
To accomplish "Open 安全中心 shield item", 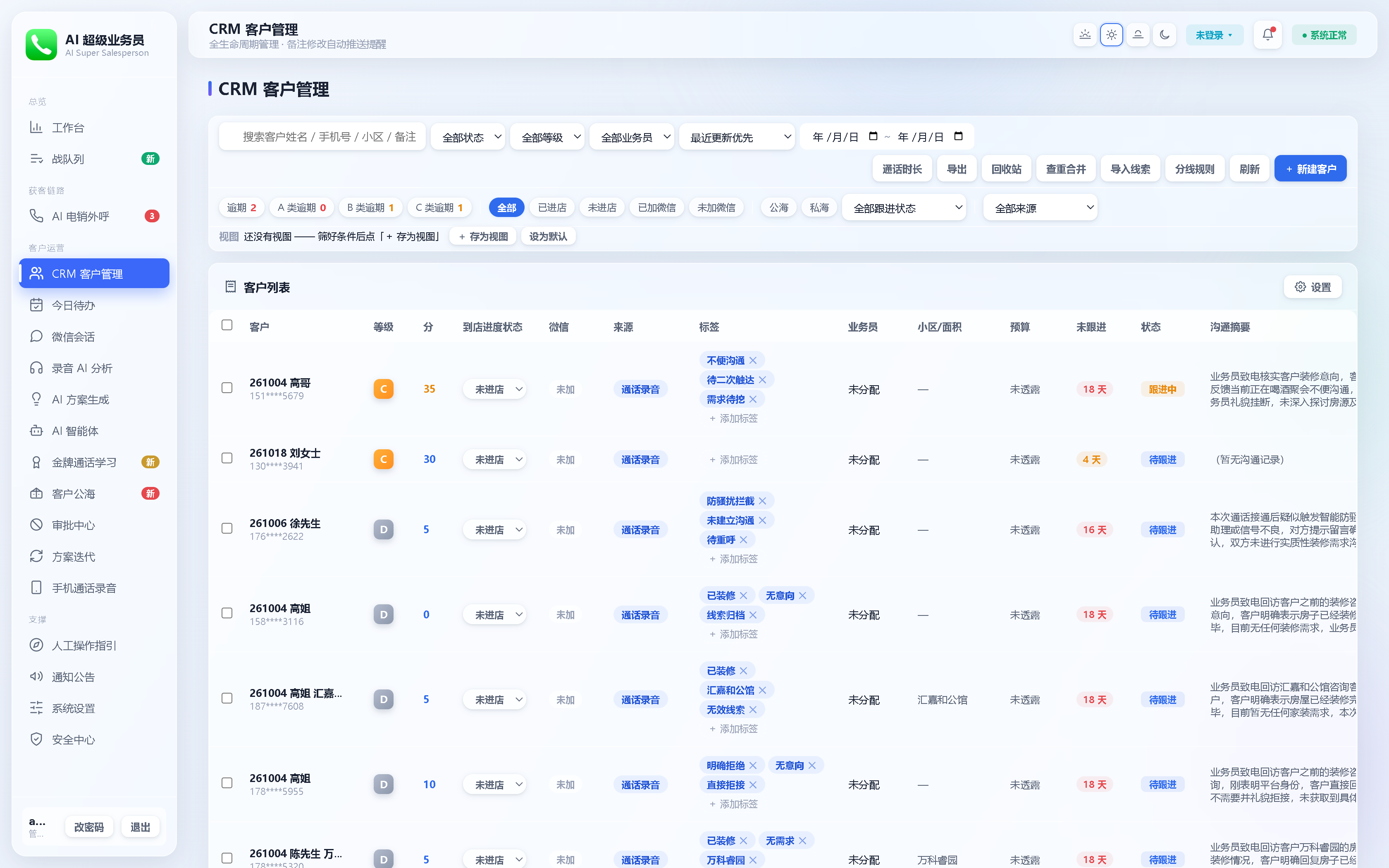I will 94,739.
